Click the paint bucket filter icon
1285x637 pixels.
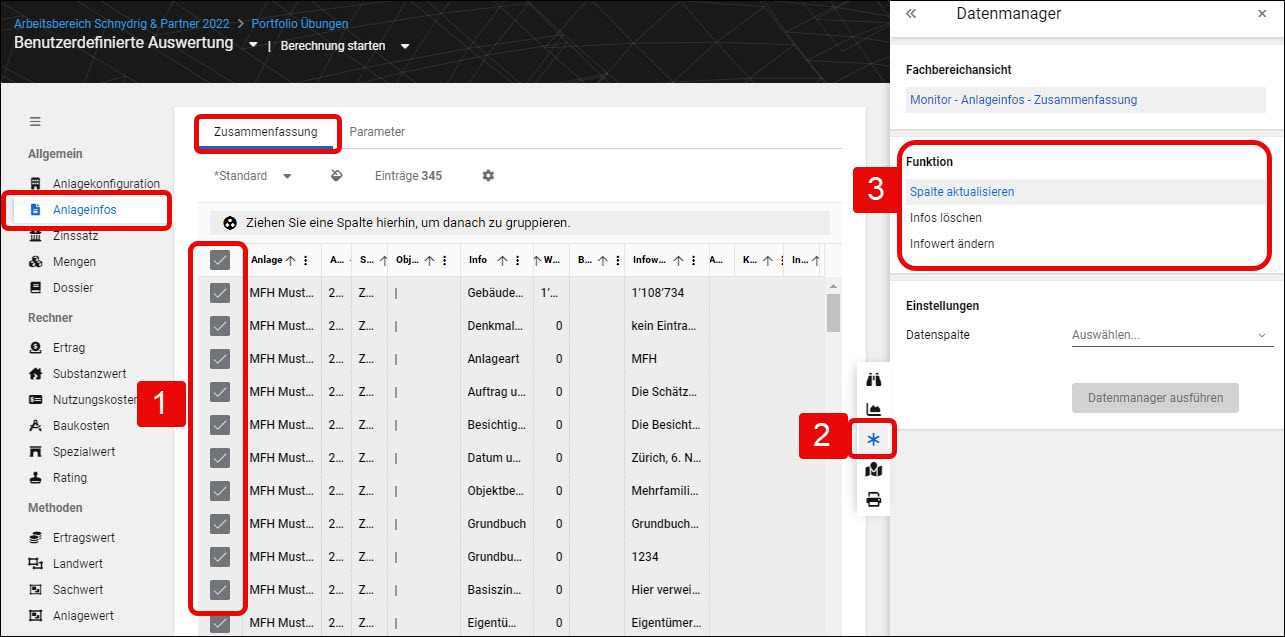coord(337,176)
